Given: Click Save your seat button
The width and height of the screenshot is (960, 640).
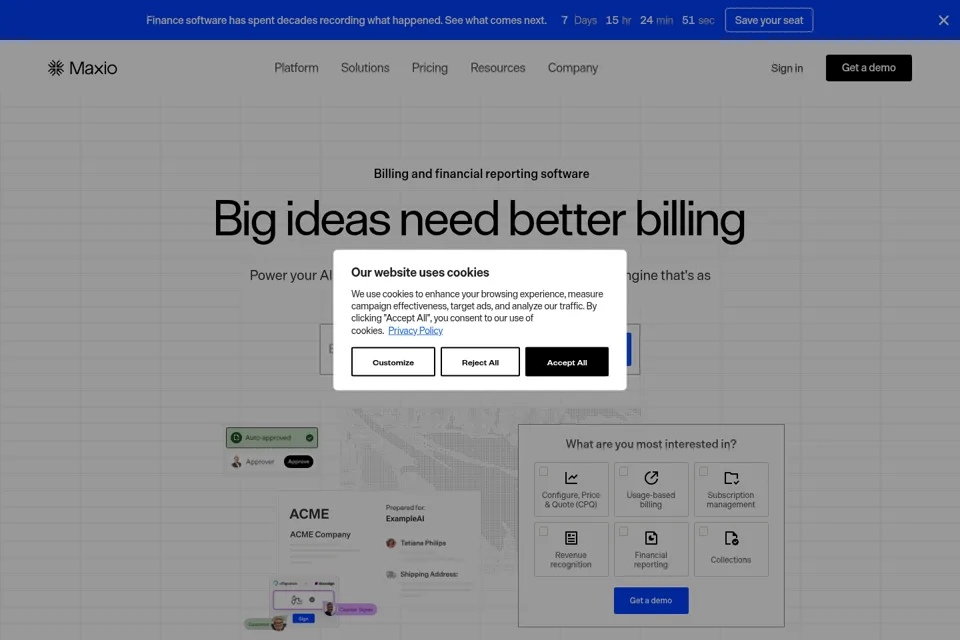Looking at the screenshot, I should point(769,20).
